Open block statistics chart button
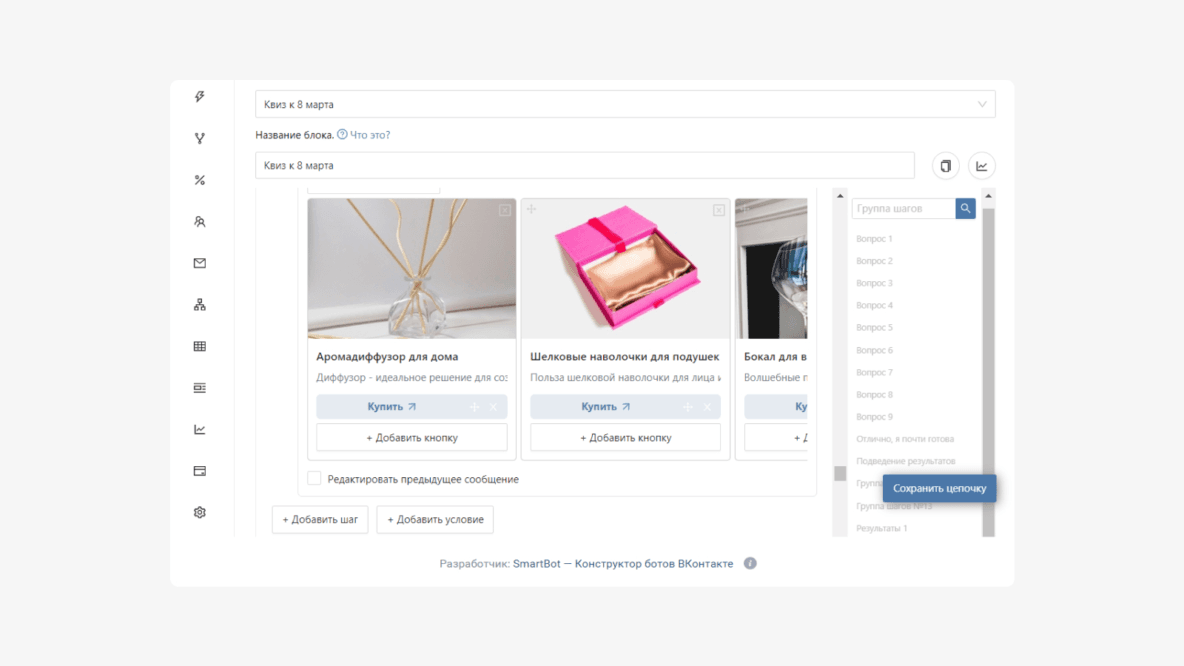 pyautogui.click(x=982, y=166)
